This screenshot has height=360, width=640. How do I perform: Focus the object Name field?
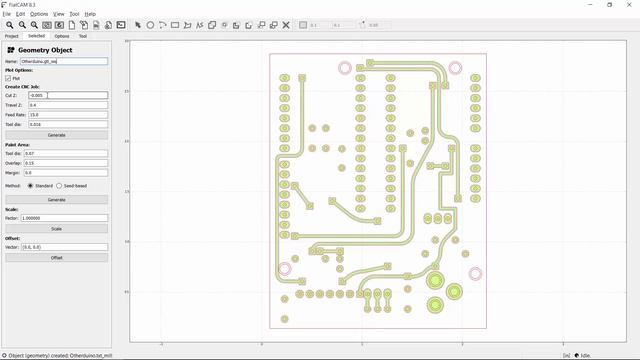pos(64,61)
